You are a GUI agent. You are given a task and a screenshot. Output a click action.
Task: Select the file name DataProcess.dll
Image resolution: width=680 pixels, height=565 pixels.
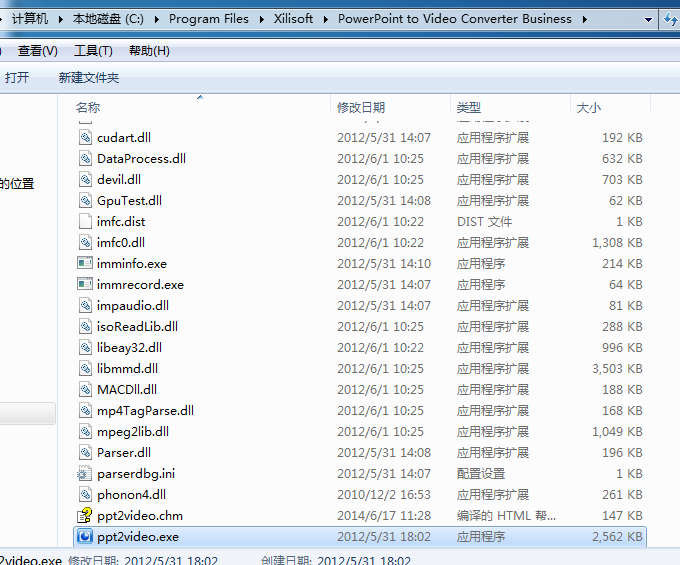click(141, 159)
